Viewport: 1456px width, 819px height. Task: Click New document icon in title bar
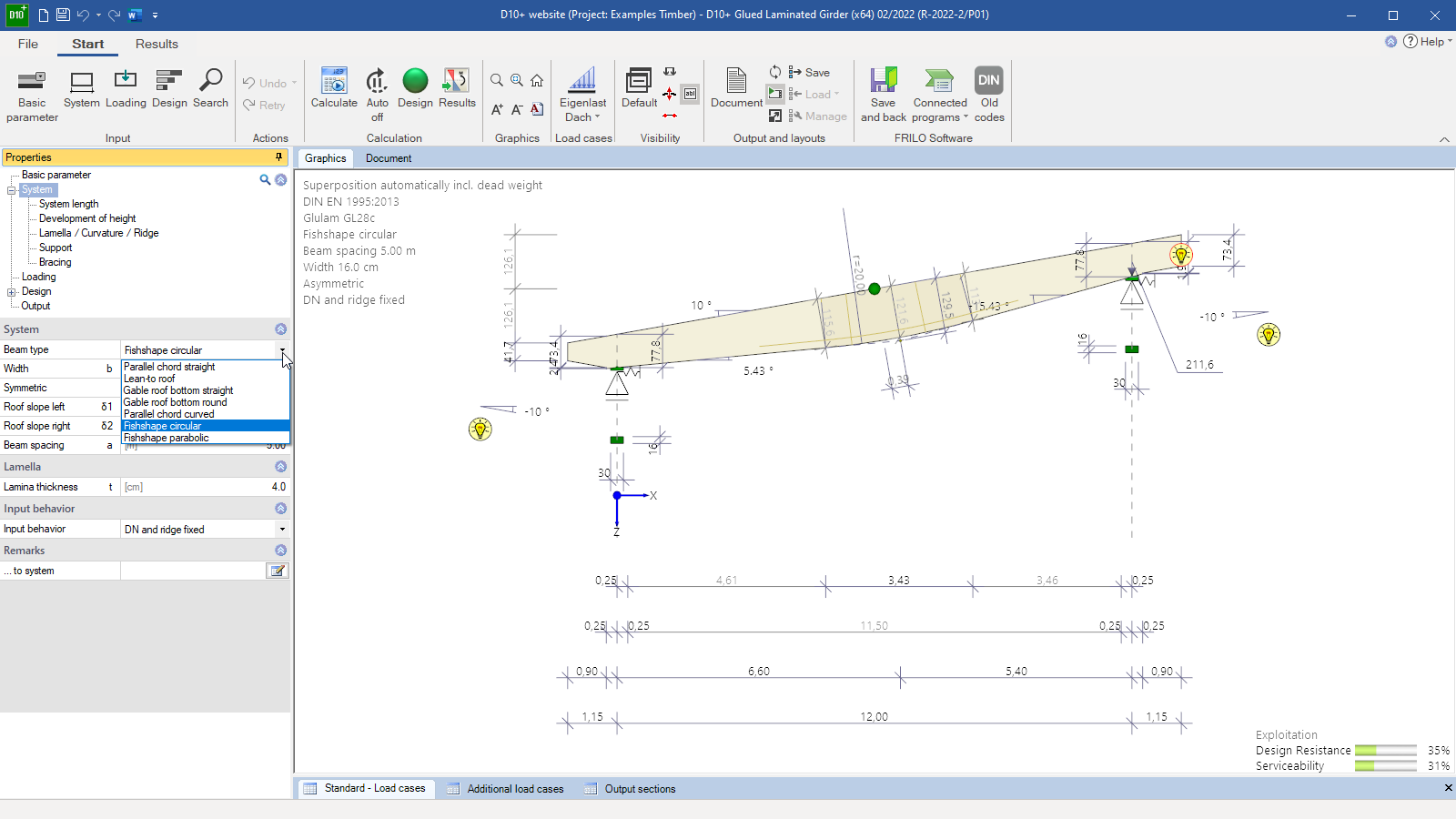point(43,15)
